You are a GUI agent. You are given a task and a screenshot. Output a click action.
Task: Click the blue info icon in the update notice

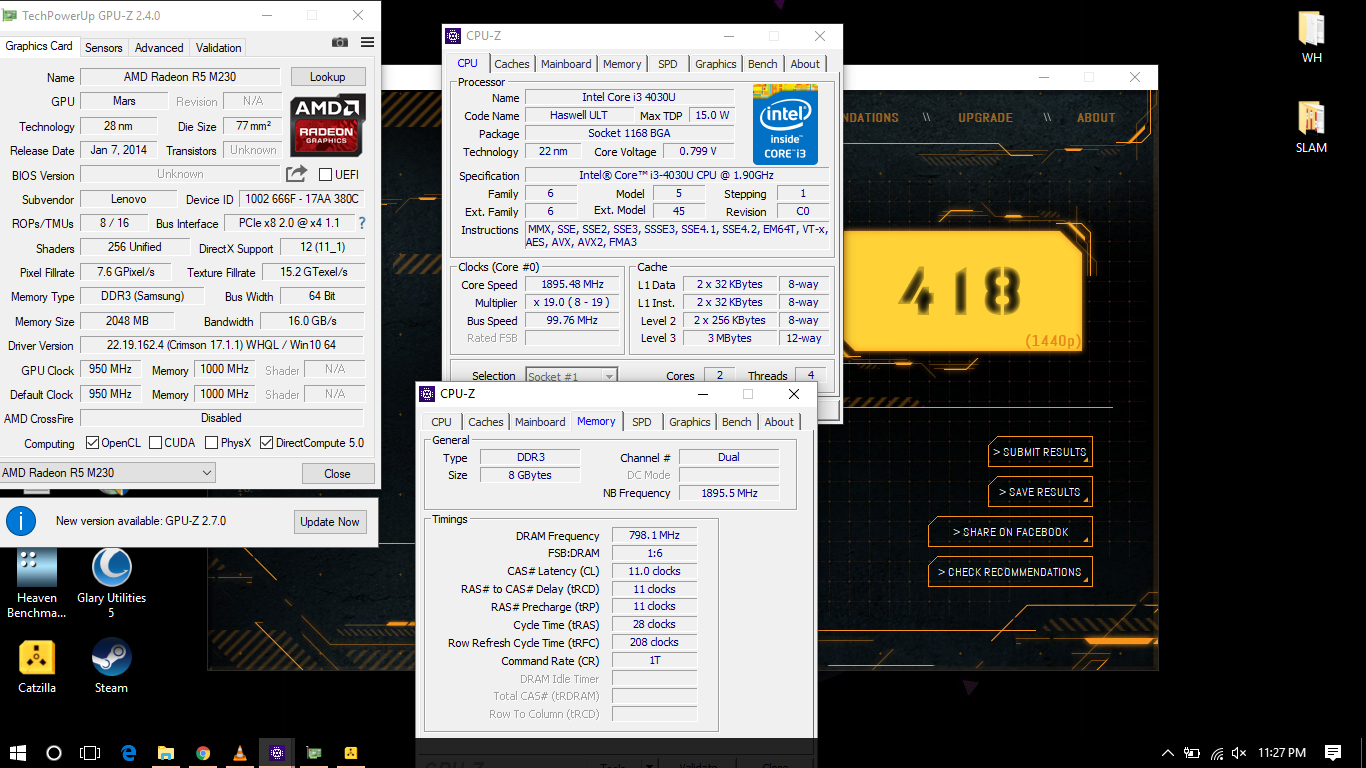pyautogui.click(x=21, y=521)
